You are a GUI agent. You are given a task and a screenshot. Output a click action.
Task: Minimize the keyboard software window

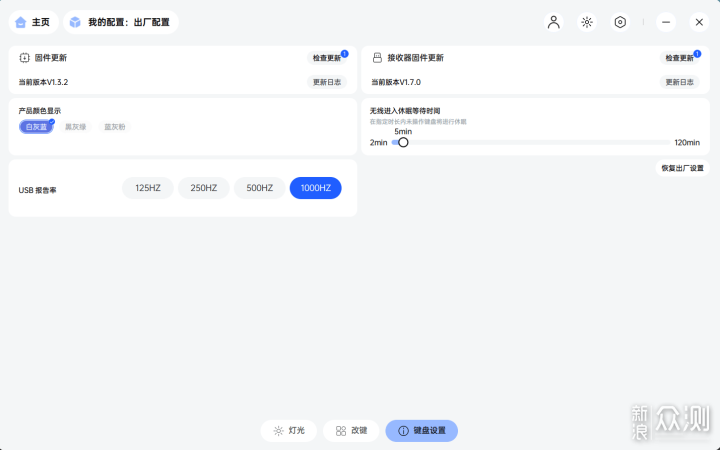pyautogui.click(x=666, y=22)
